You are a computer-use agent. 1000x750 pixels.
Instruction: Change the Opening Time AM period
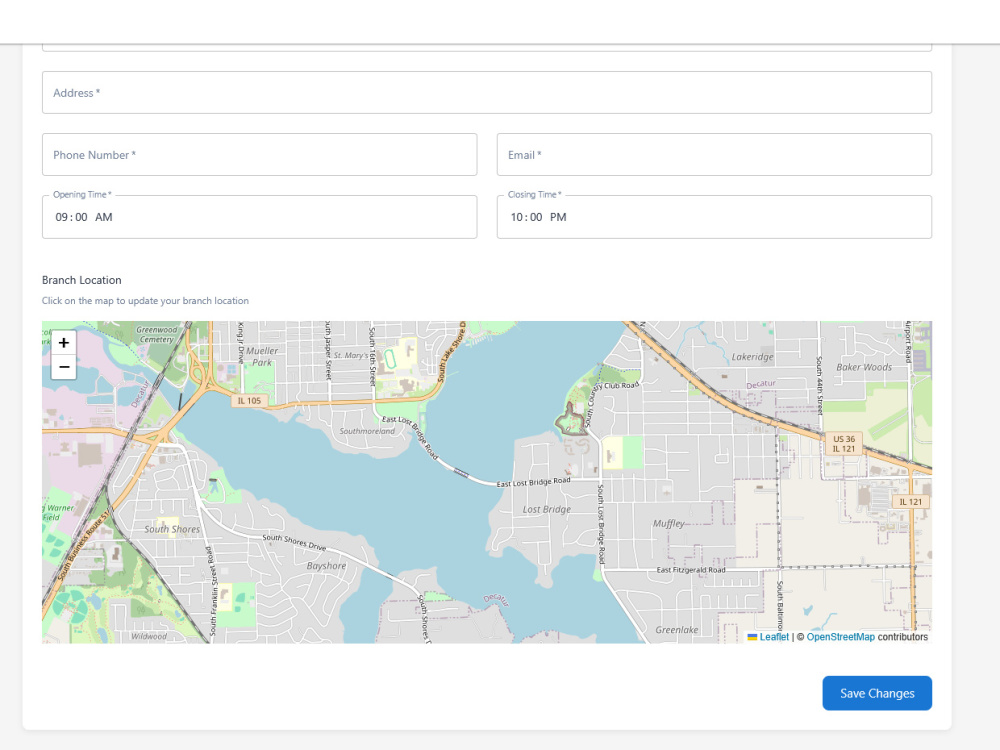[103, 217]
